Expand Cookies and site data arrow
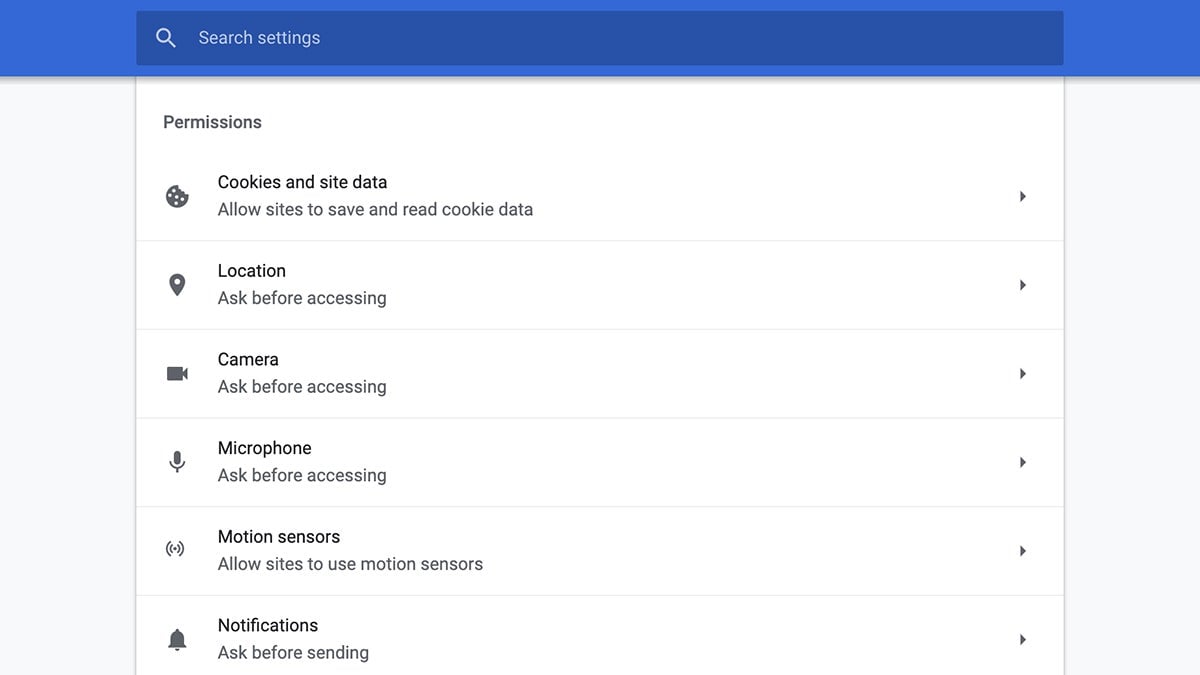 click(x=1022, y=196)
